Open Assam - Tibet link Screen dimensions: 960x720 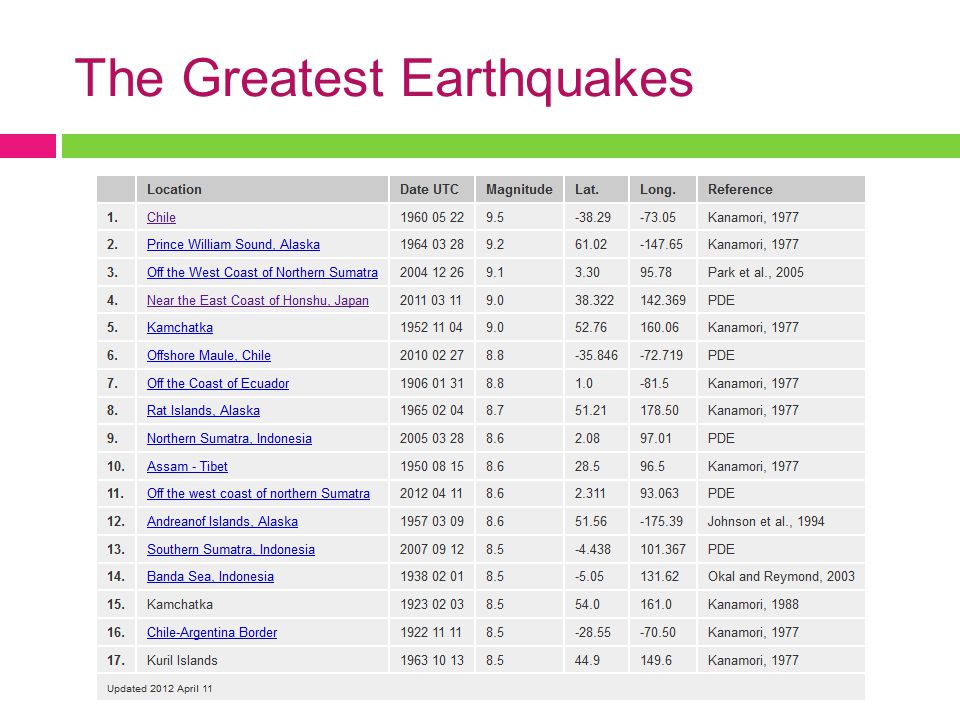[x=187, y=467]
